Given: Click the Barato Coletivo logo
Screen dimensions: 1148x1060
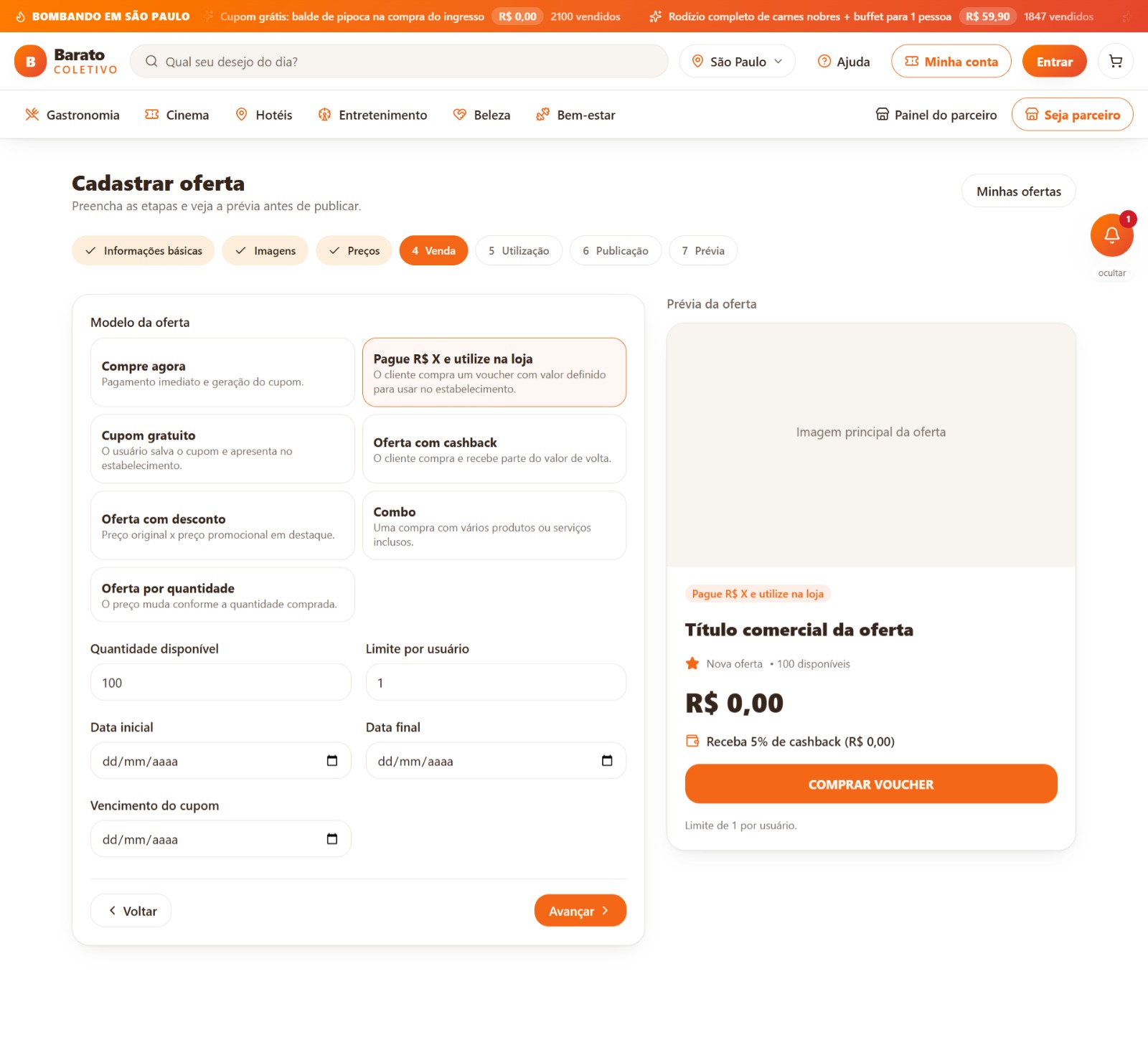Looking at the screenshot, I should 66,62.
